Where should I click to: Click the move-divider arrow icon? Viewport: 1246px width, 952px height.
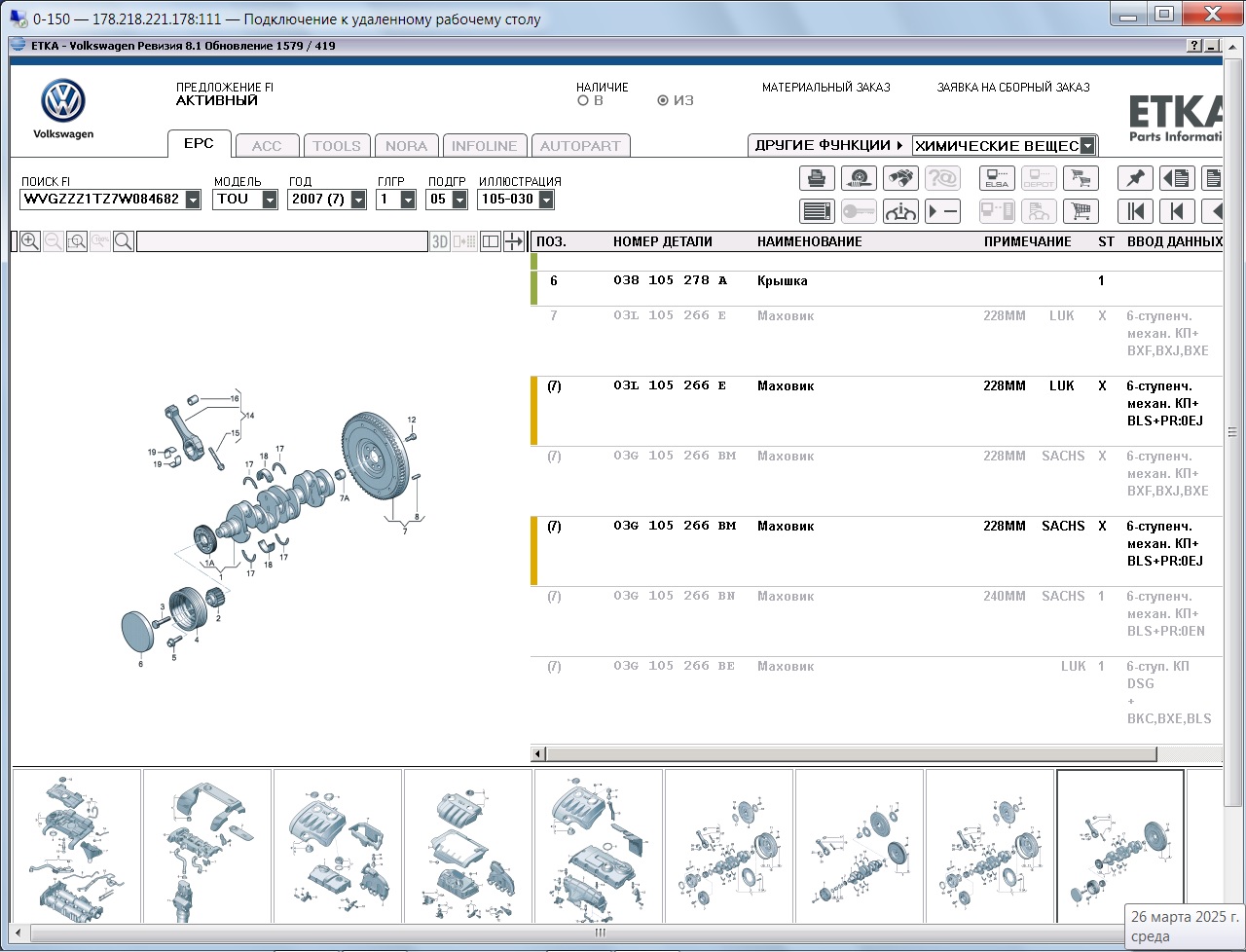(x=514, y=241)
